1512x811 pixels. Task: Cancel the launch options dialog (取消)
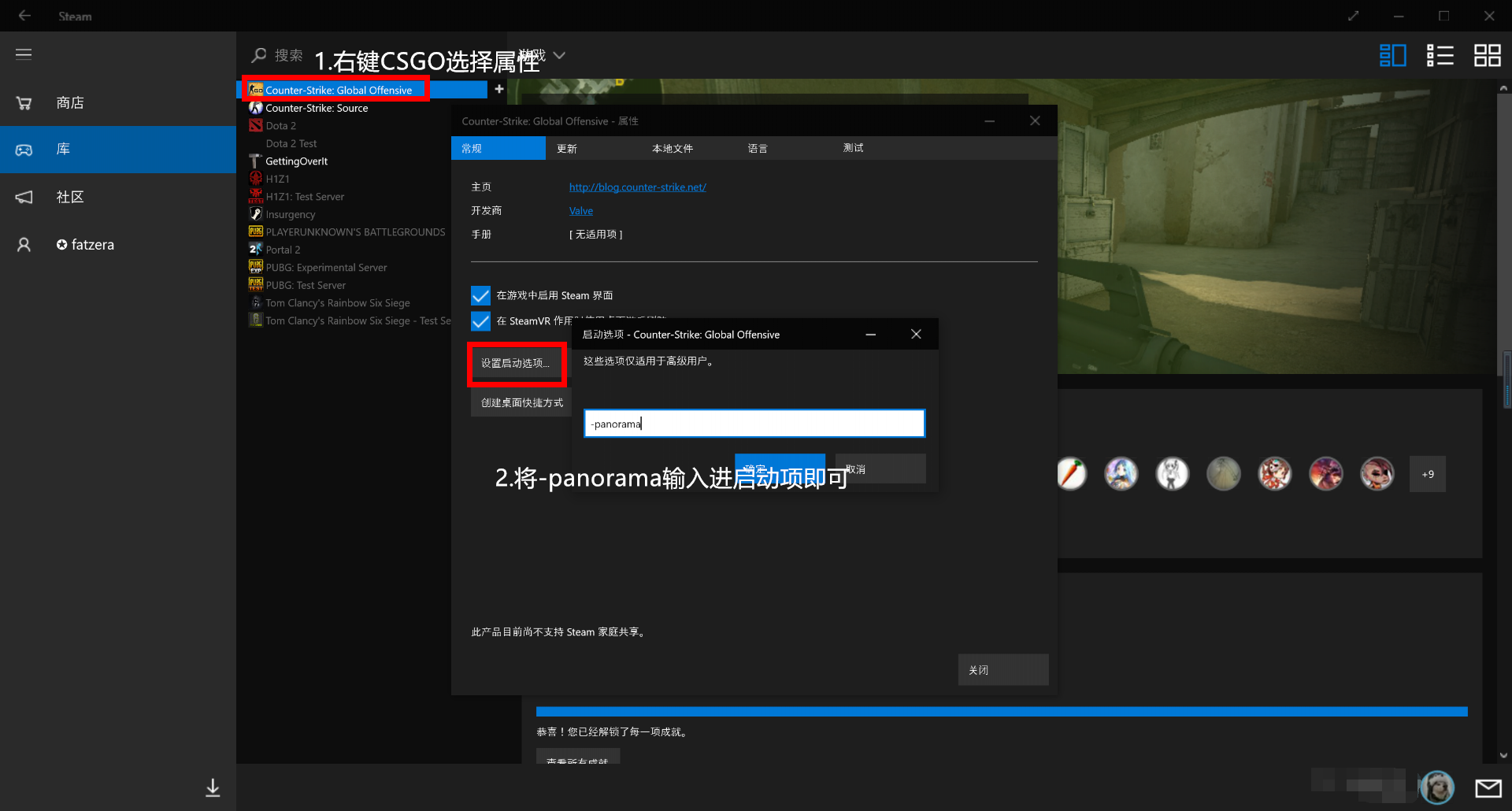coord(880,468)
